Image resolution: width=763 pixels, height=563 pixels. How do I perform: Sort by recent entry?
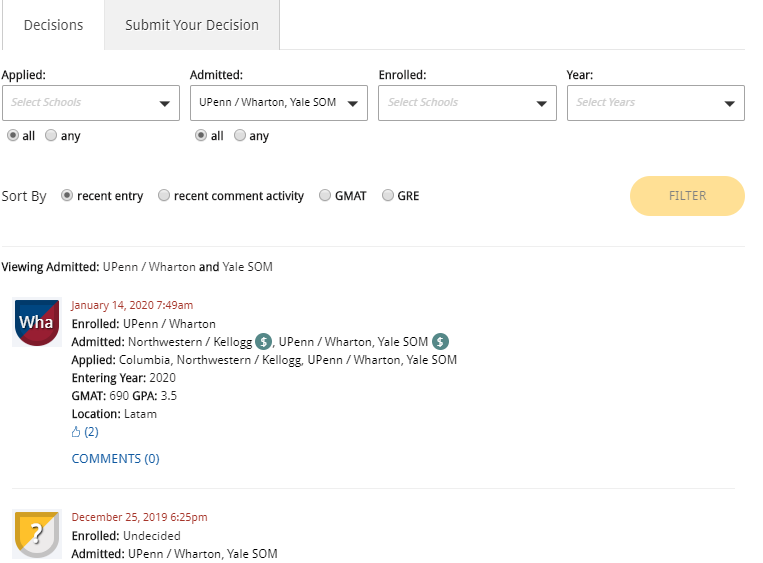tap(67, 196)
